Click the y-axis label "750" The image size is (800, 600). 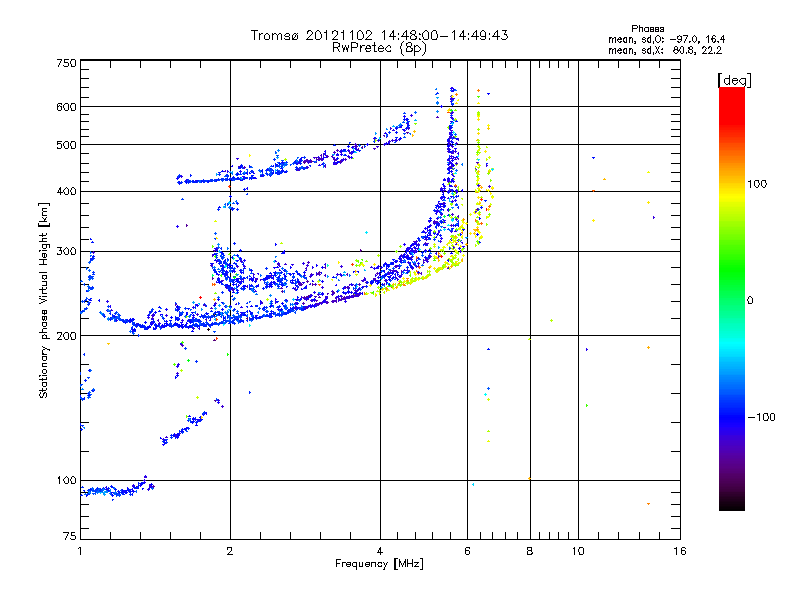click(x=66, y=63)
